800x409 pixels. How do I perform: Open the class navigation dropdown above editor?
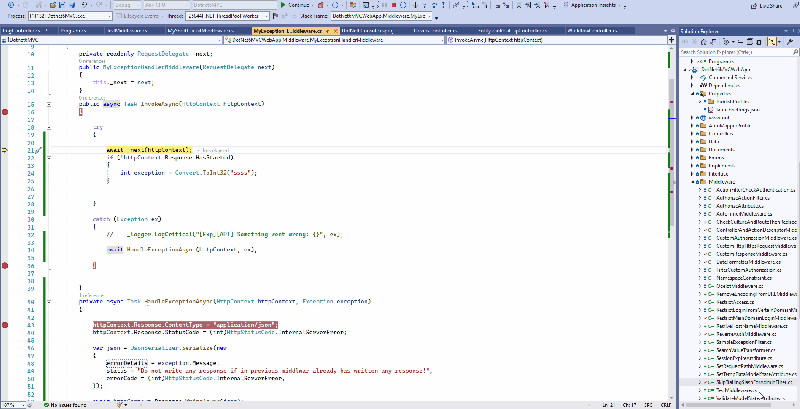[x=334, y=40]
